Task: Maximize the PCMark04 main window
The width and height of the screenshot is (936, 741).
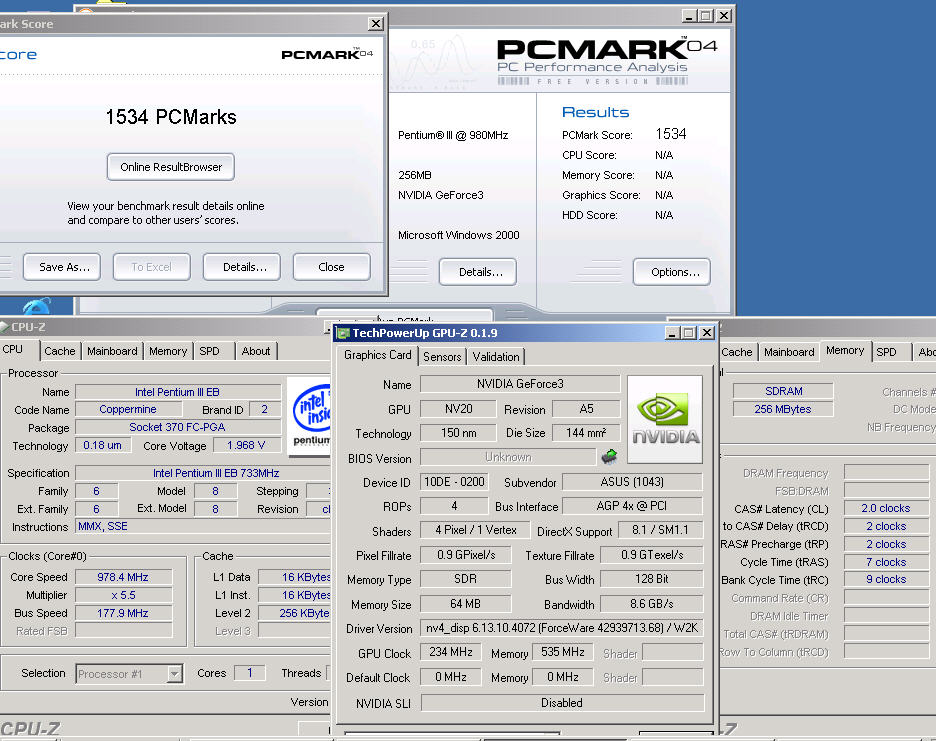Action: click(706, 16)
